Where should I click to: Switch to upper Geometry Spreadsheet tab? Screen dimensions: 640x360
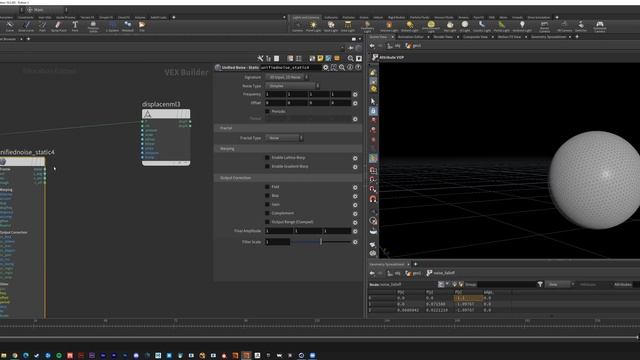coord(549,37)
